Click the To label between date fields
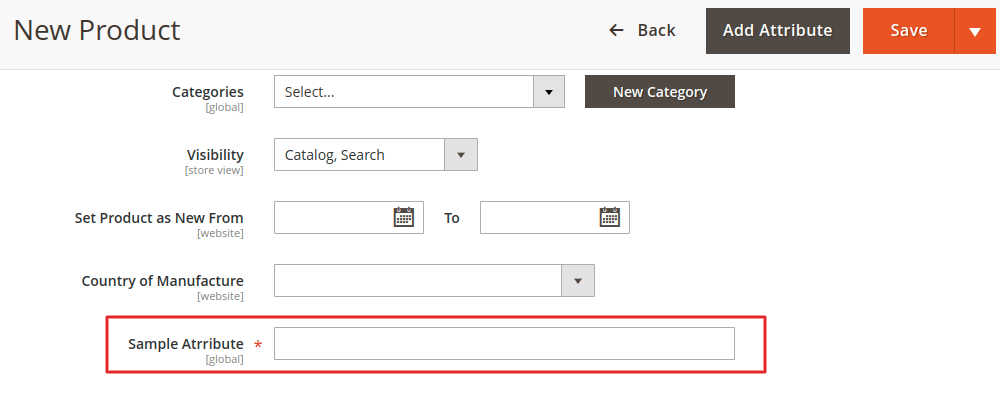 click(452, 218)
